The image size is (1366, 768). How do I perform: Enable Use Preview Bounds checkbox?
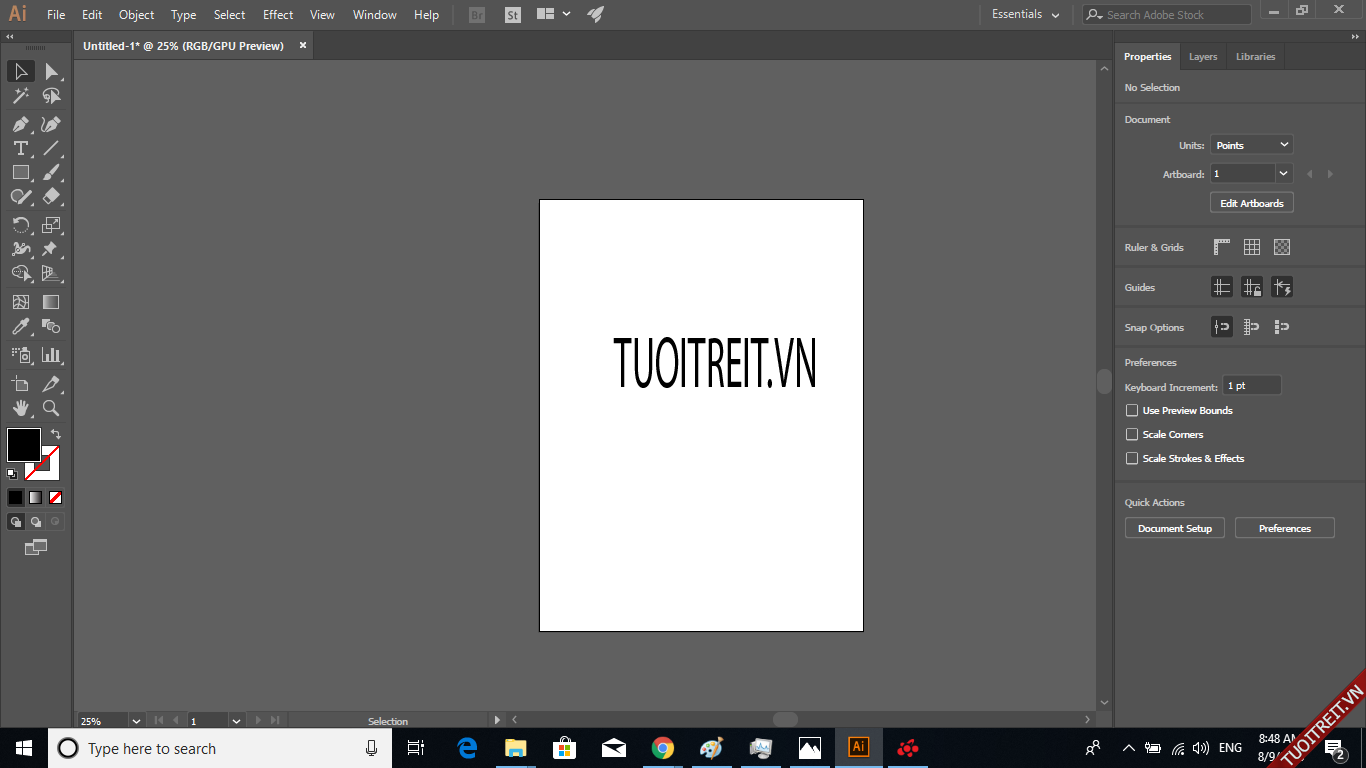1132,411
